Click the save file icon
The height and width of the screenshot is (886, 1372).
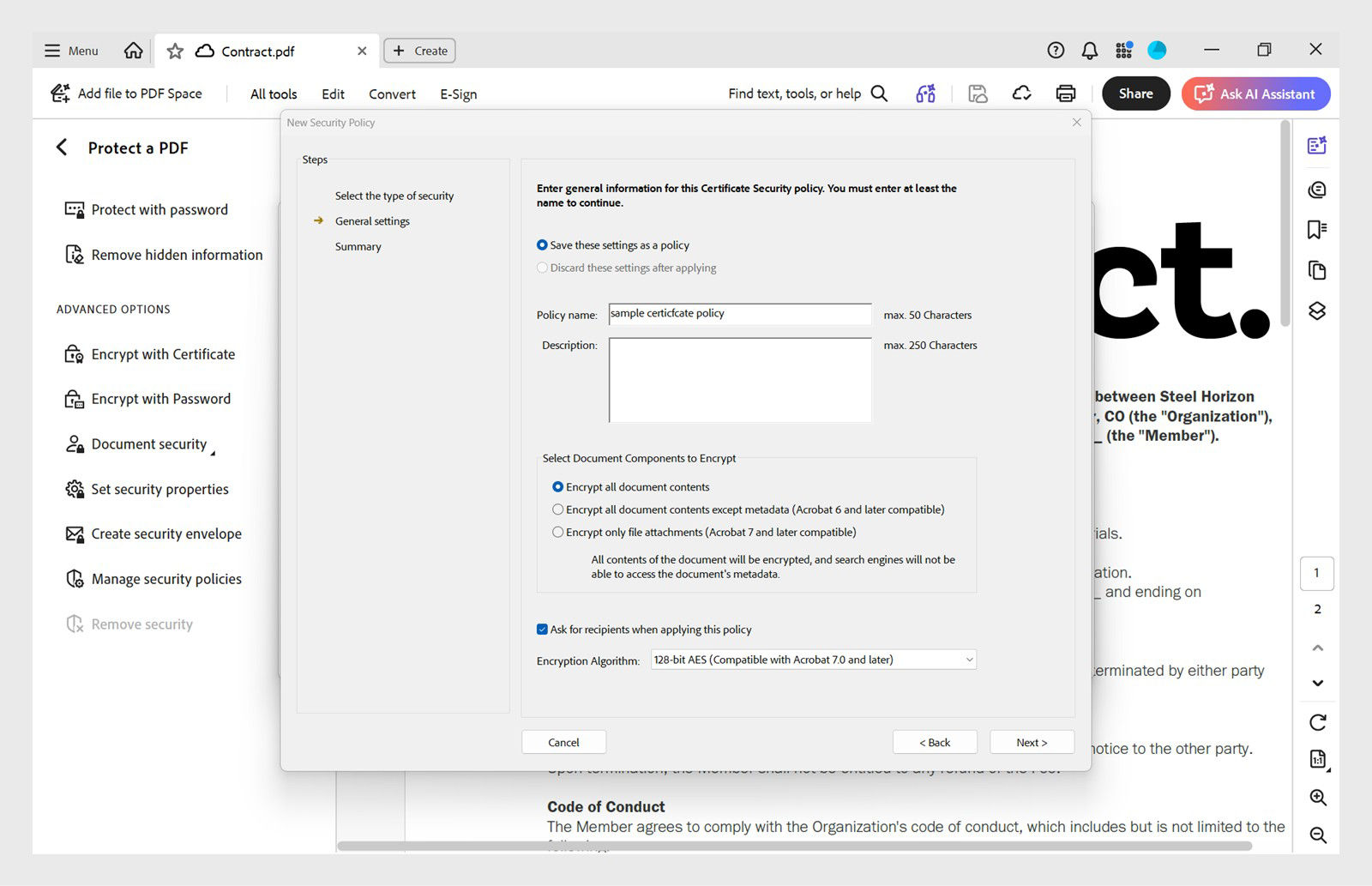point(978,93)
